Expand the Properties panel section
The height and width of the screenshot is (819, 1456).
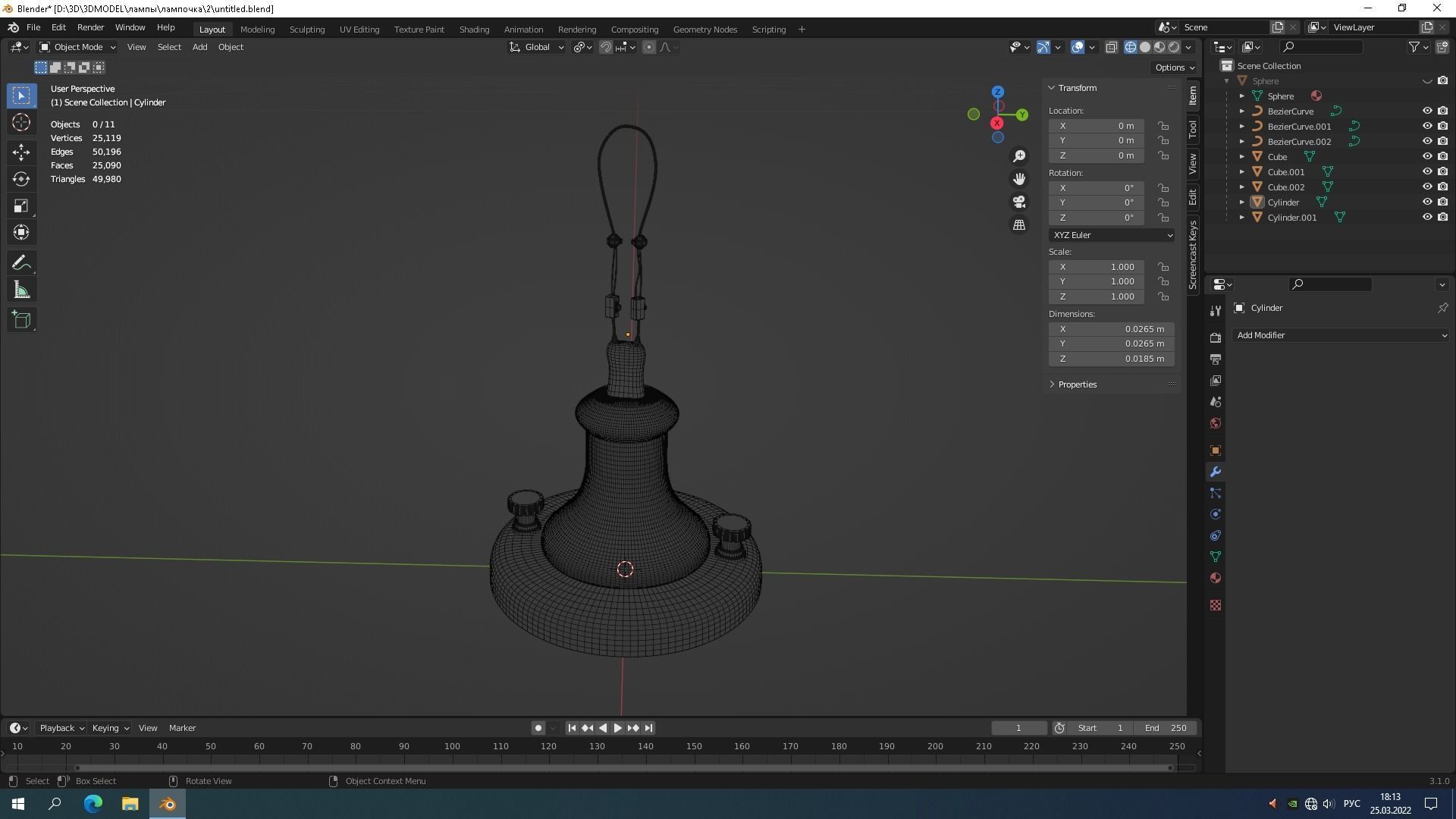pyautogui.click(x=1077, y=384)
